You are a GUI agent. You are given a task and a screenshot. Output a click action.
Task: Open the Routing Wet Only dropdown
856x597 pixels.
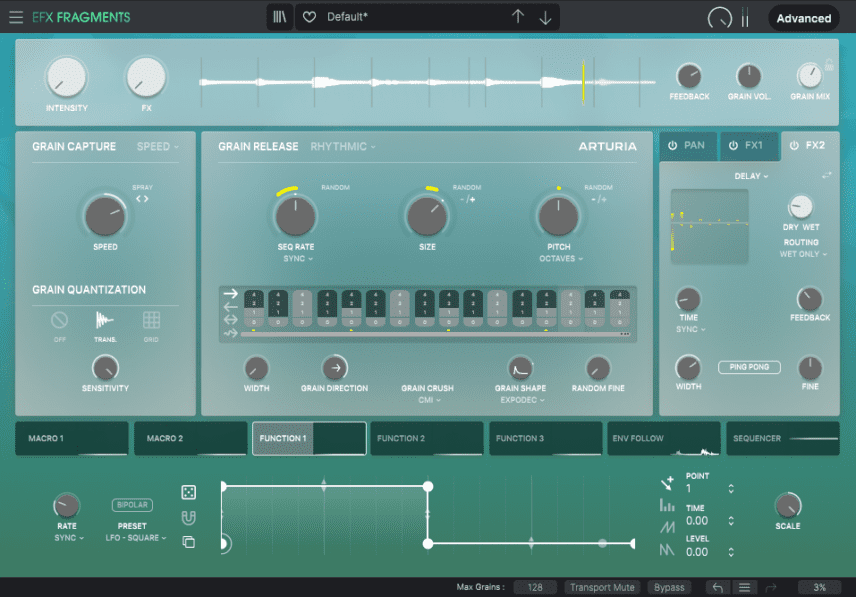tap(803, 254)
